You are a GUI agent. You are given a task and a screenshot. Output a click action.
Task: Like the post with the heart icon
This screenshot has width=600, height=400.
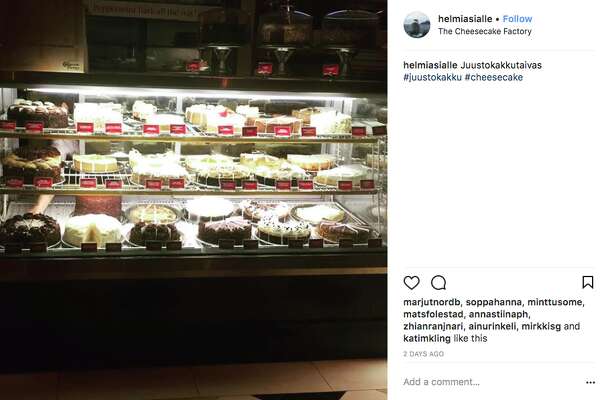[411, 282]
